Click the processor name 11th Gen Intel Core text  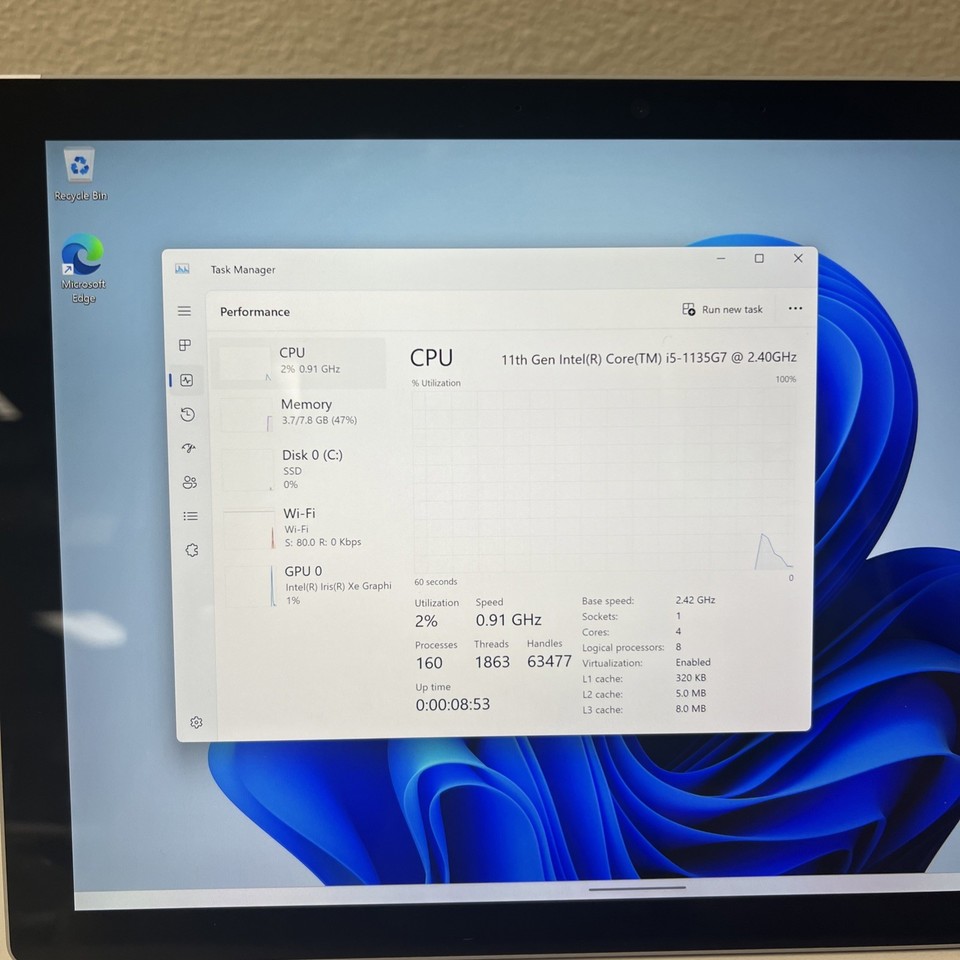click(648, 359)
